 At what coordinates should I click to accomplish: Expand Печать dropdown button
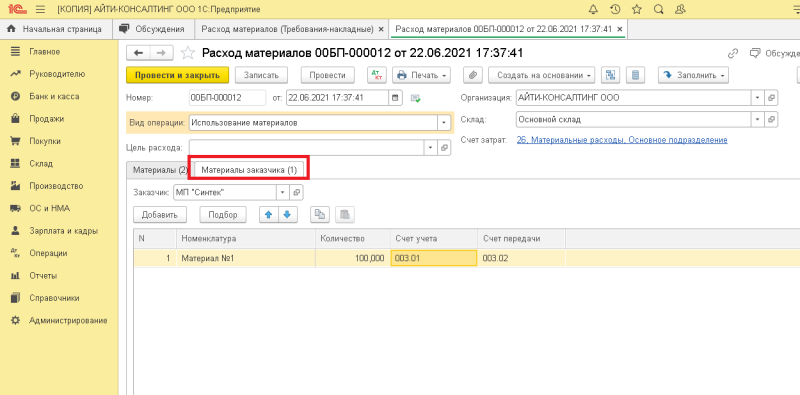tap(421, 75)
